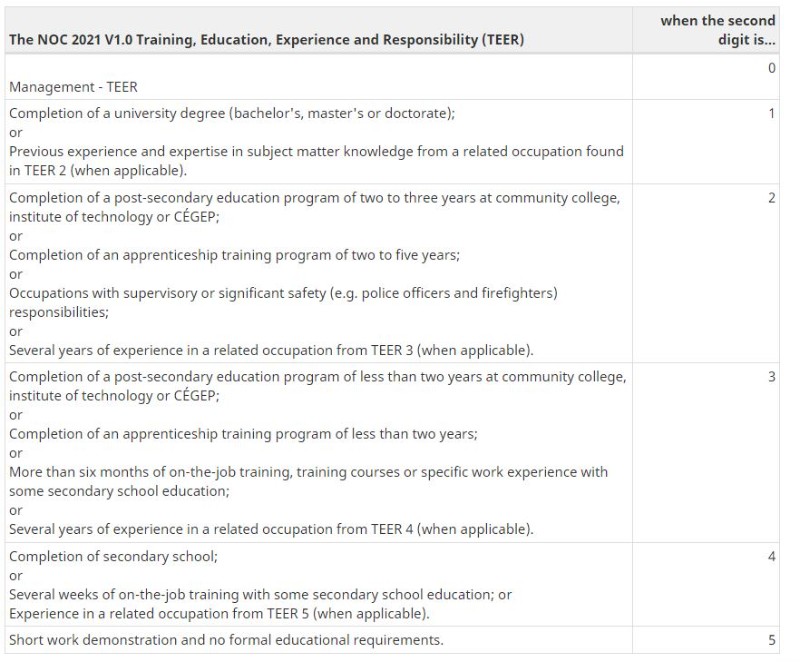800x662 pixels.
Task: Click digit 4 in the second column
Action: pos(771,556)
